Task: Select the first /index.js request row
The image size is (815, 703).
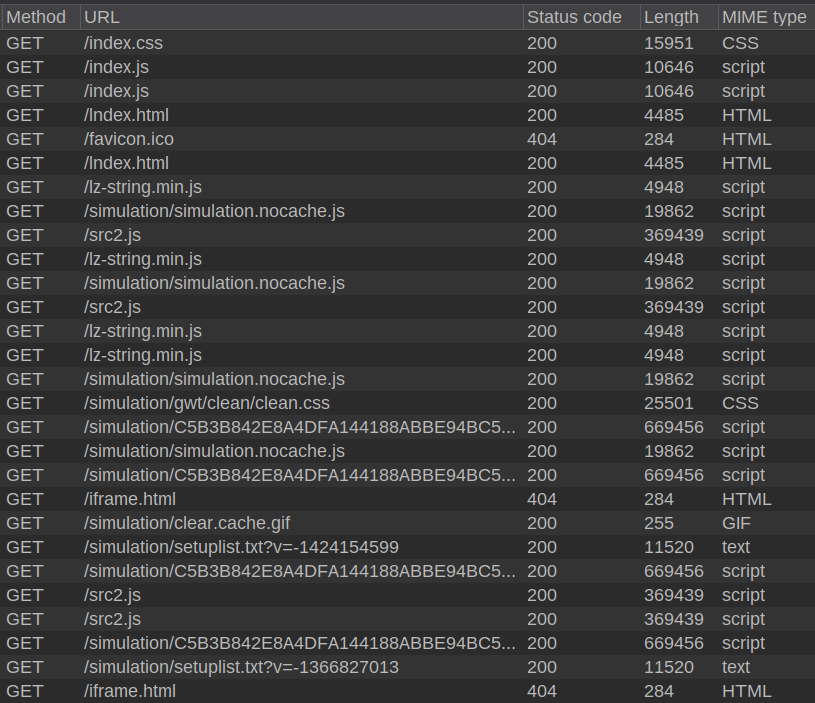Action: pos(116,67)
